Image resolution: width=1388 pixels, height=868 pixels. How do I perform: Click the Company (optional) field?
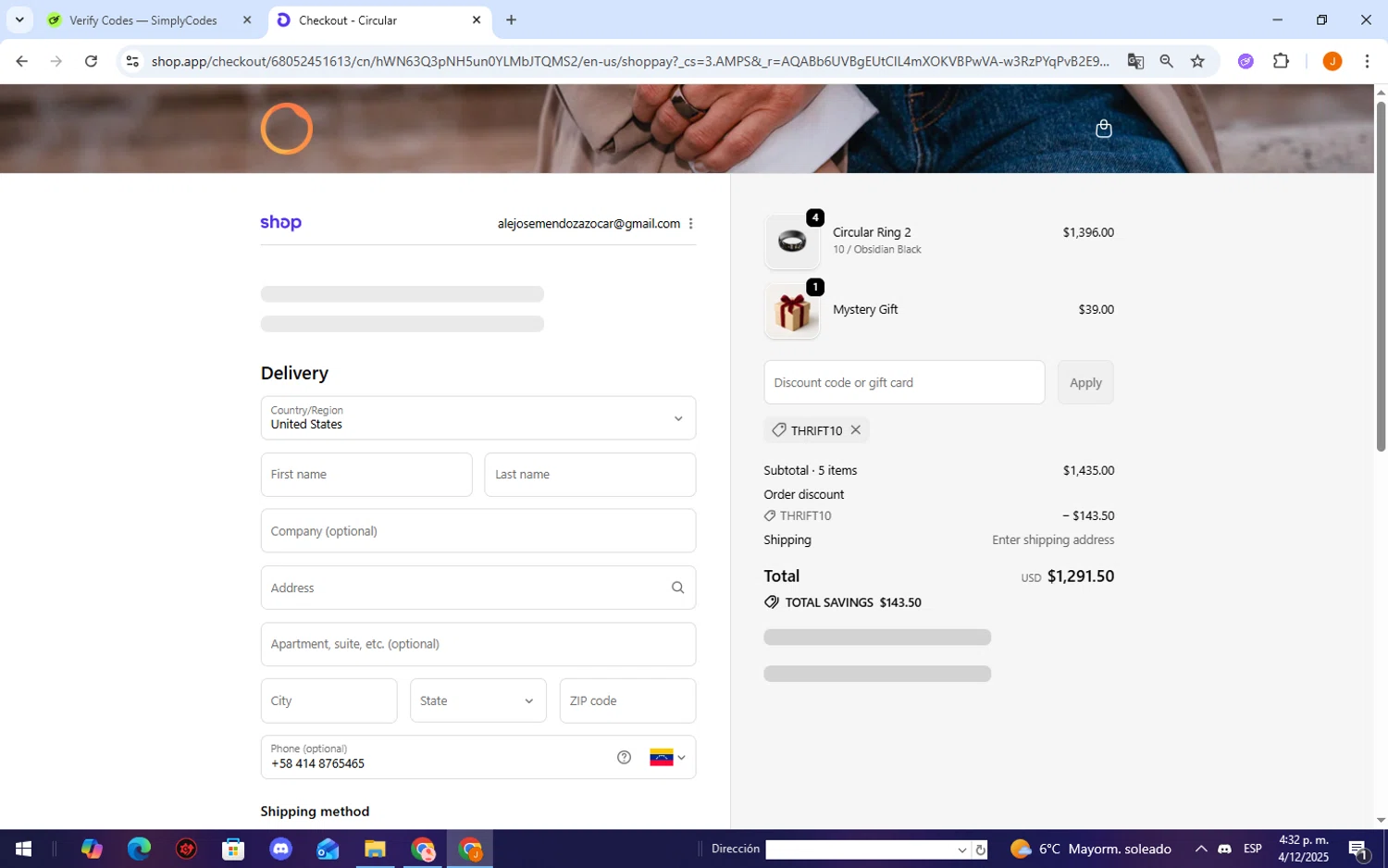point(478,531)
